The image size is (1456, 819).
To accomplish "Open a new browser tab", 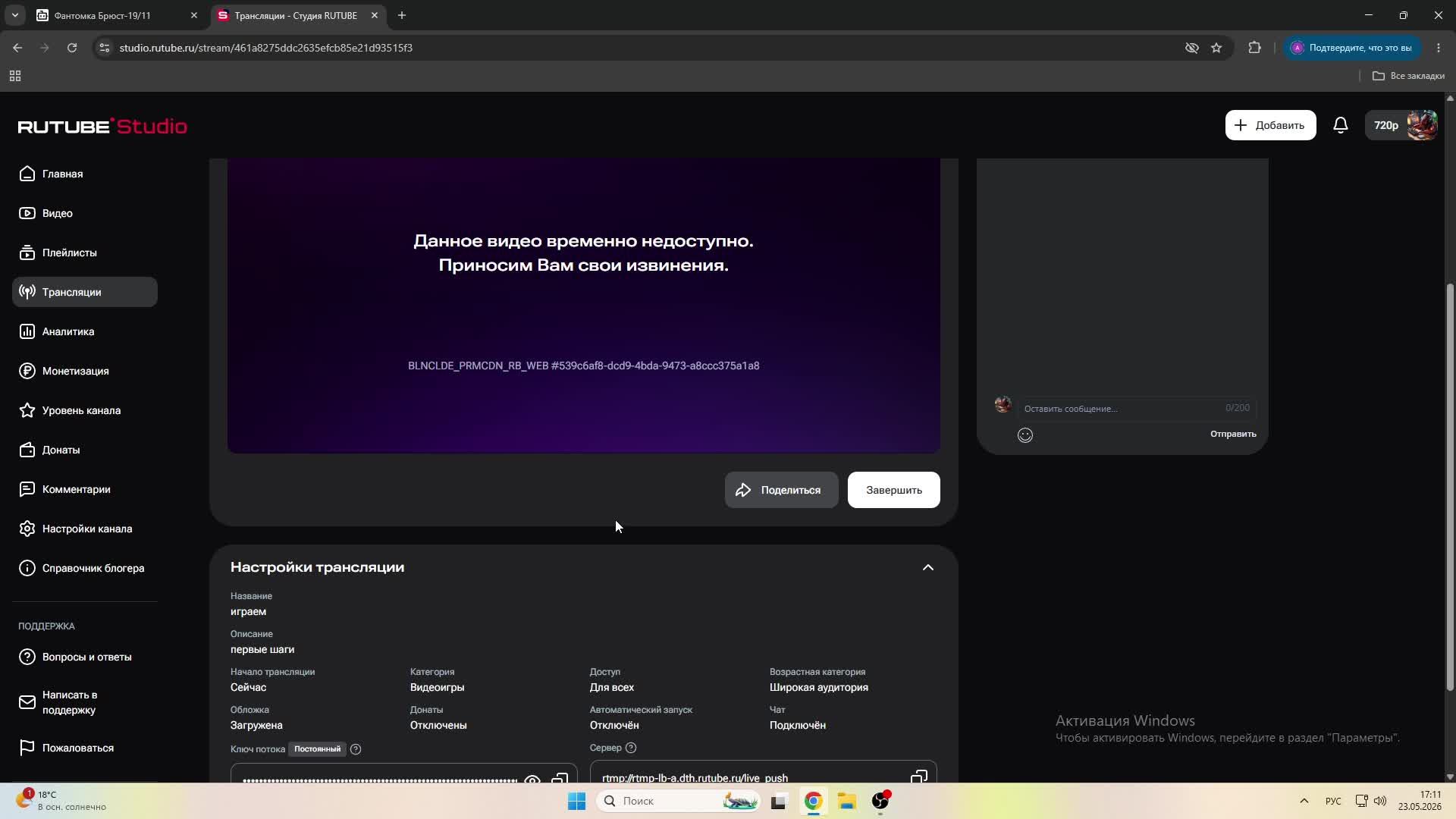I will [x=402, y=15].
